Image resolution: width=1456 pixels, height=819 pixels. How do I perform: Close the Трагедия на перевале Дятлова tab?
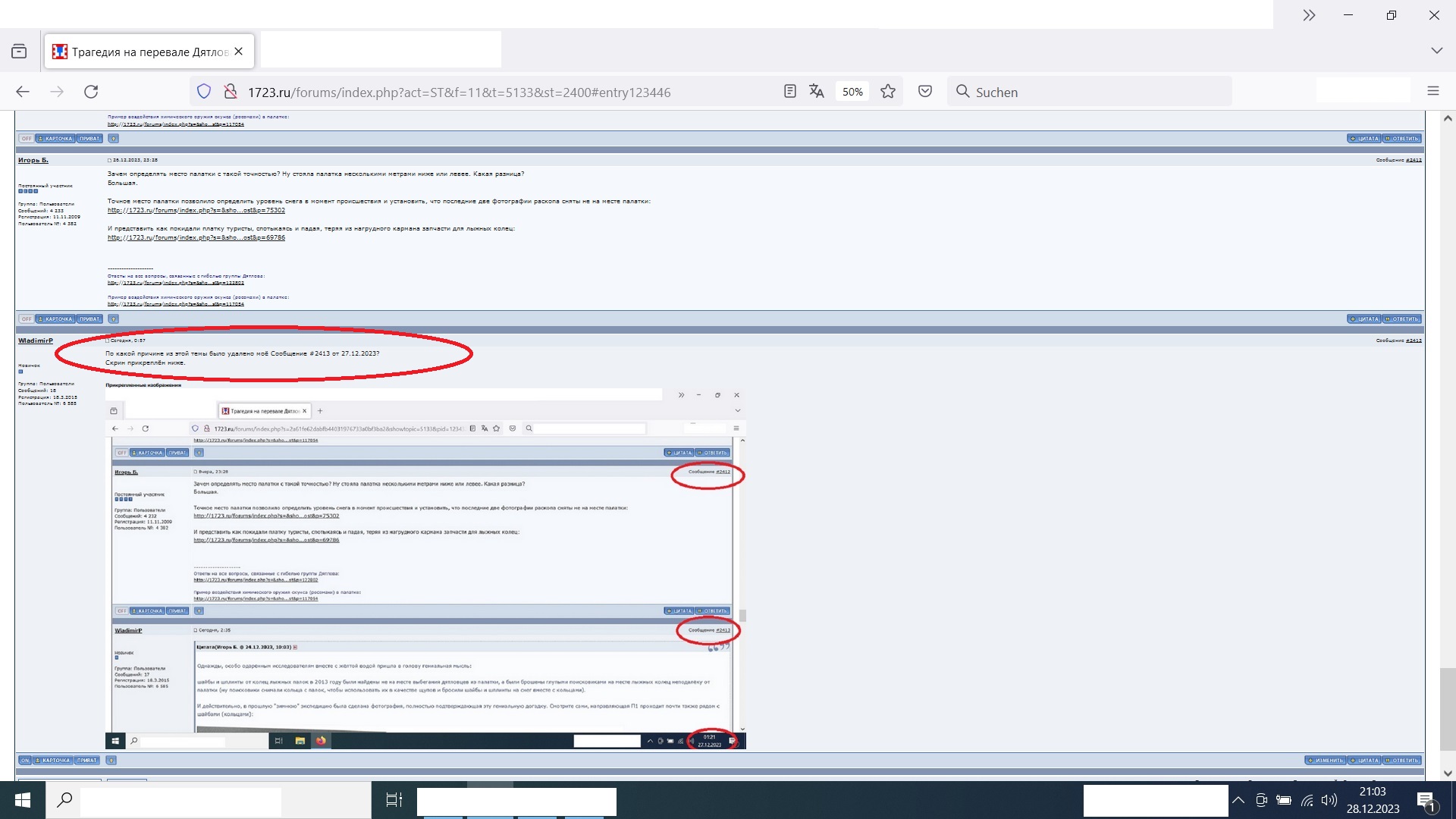tap(239, 51)
